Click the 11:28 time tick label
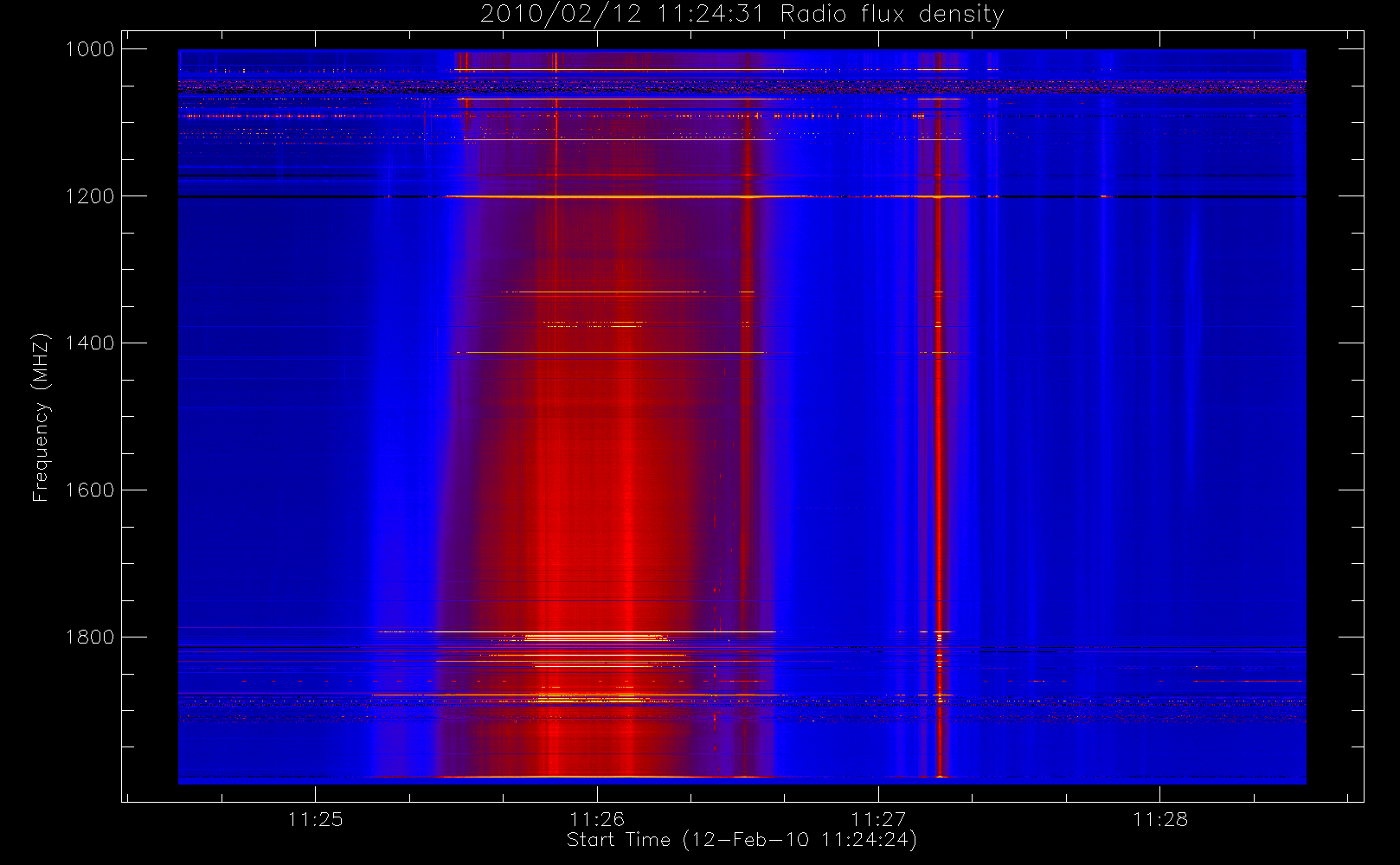 (x=1160, y=819)
